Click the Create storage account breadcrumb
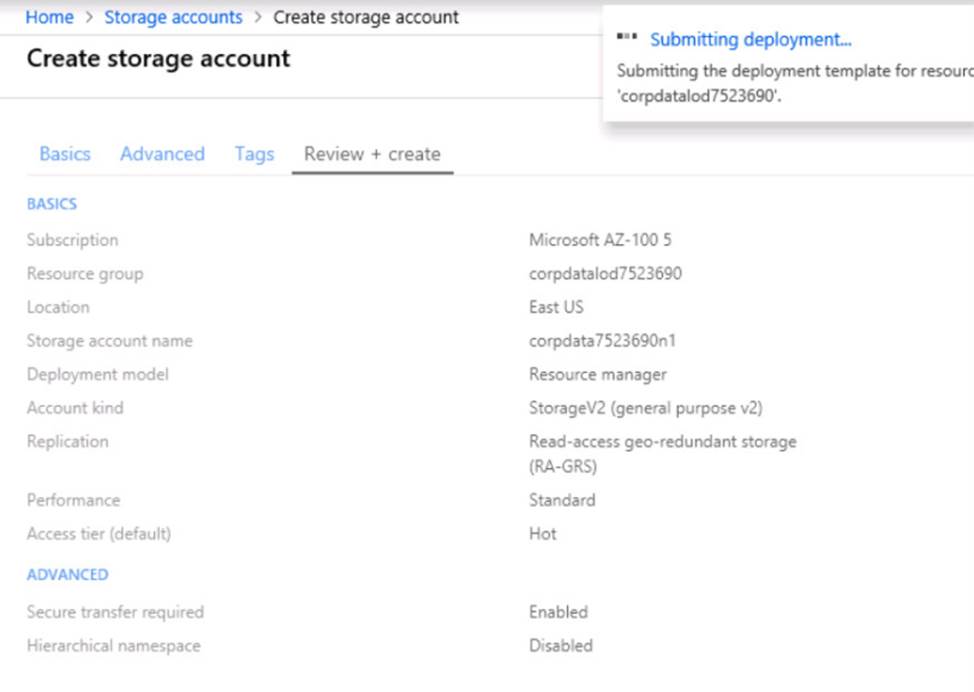 [366, 17]
